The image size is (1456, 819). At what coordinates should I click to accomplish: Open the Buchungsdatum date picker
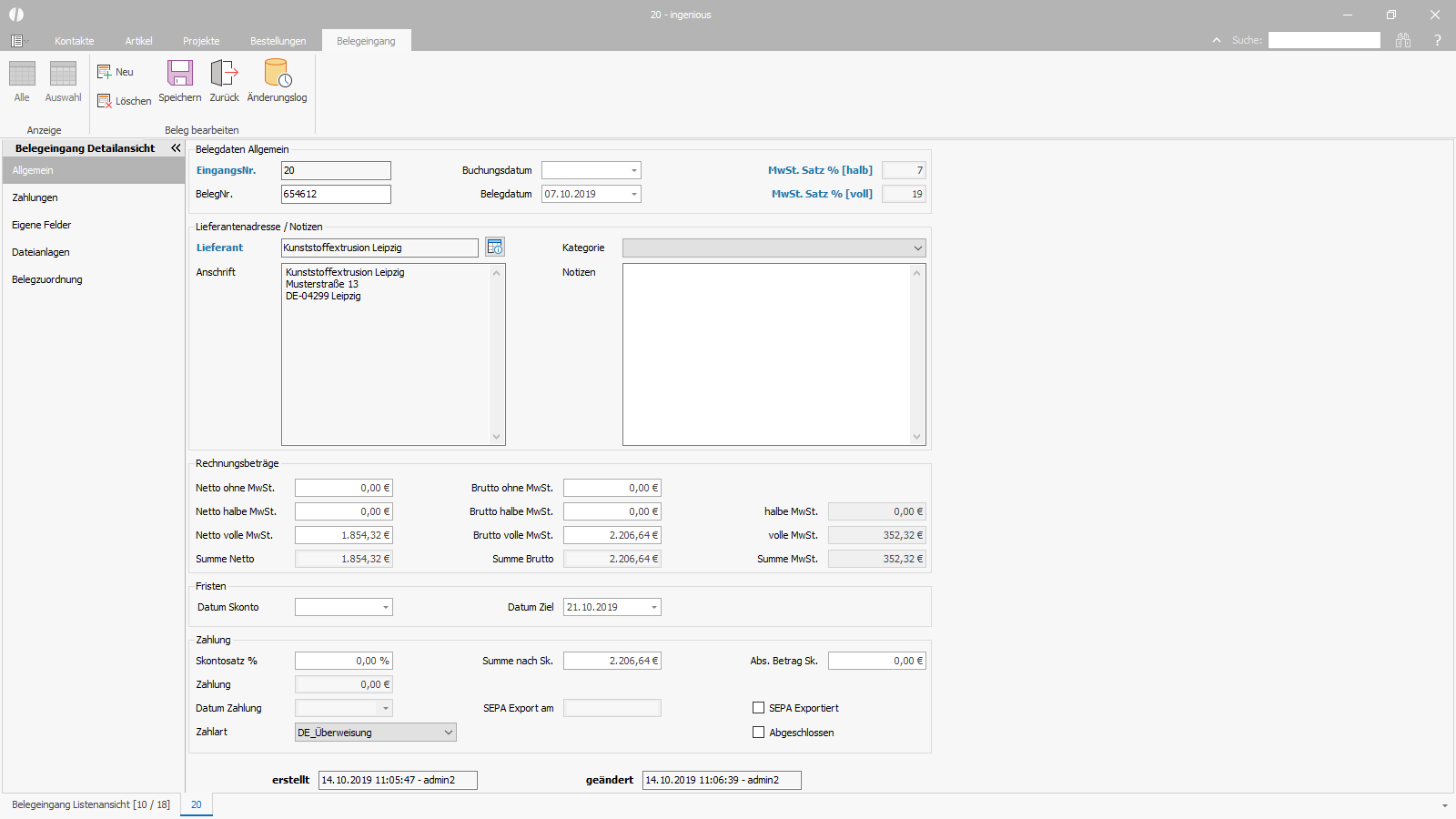[x=632, y=170]
